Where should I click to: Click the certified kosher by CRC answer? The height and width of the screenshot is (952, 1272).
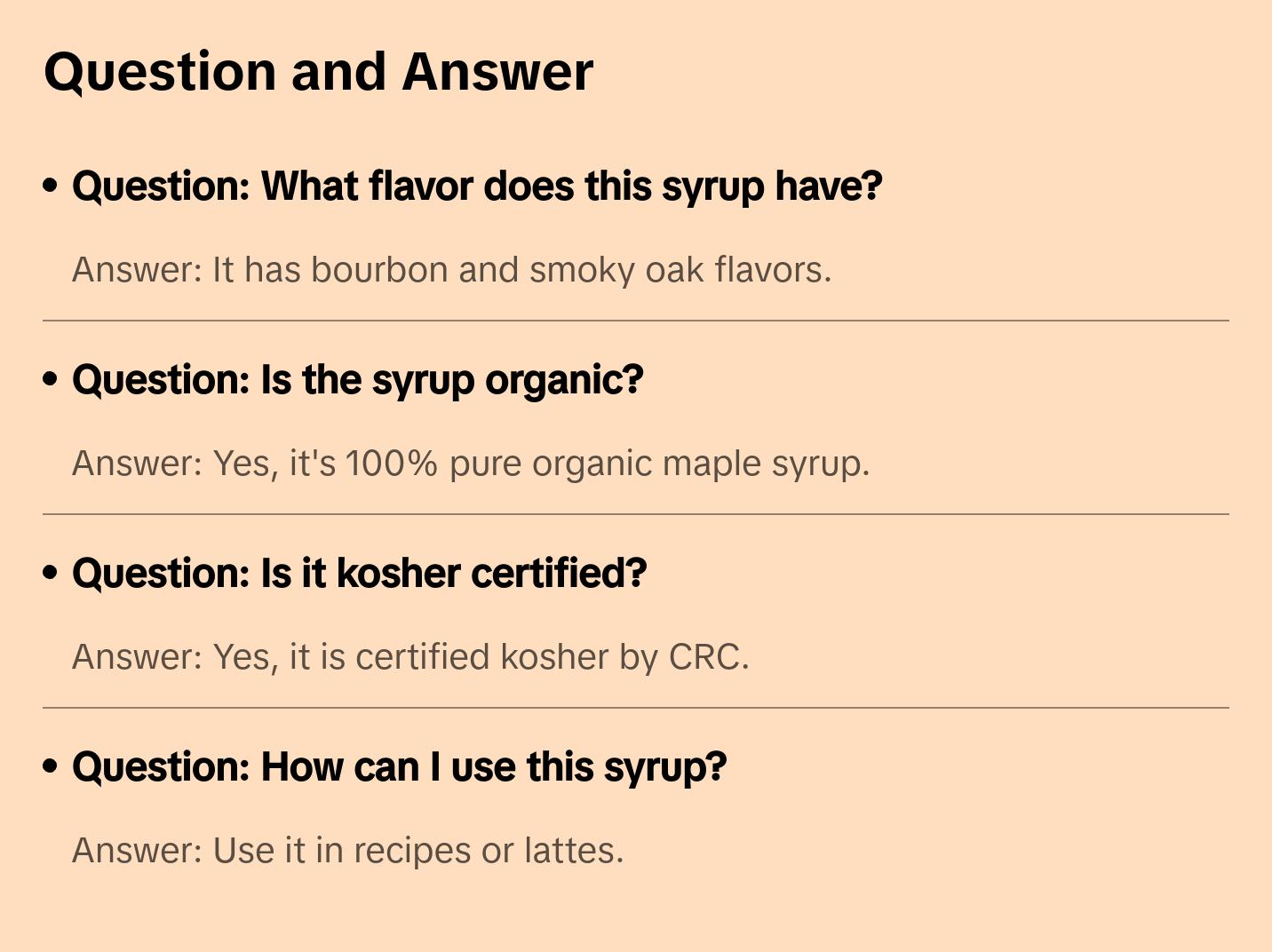(x=410, y=657)
